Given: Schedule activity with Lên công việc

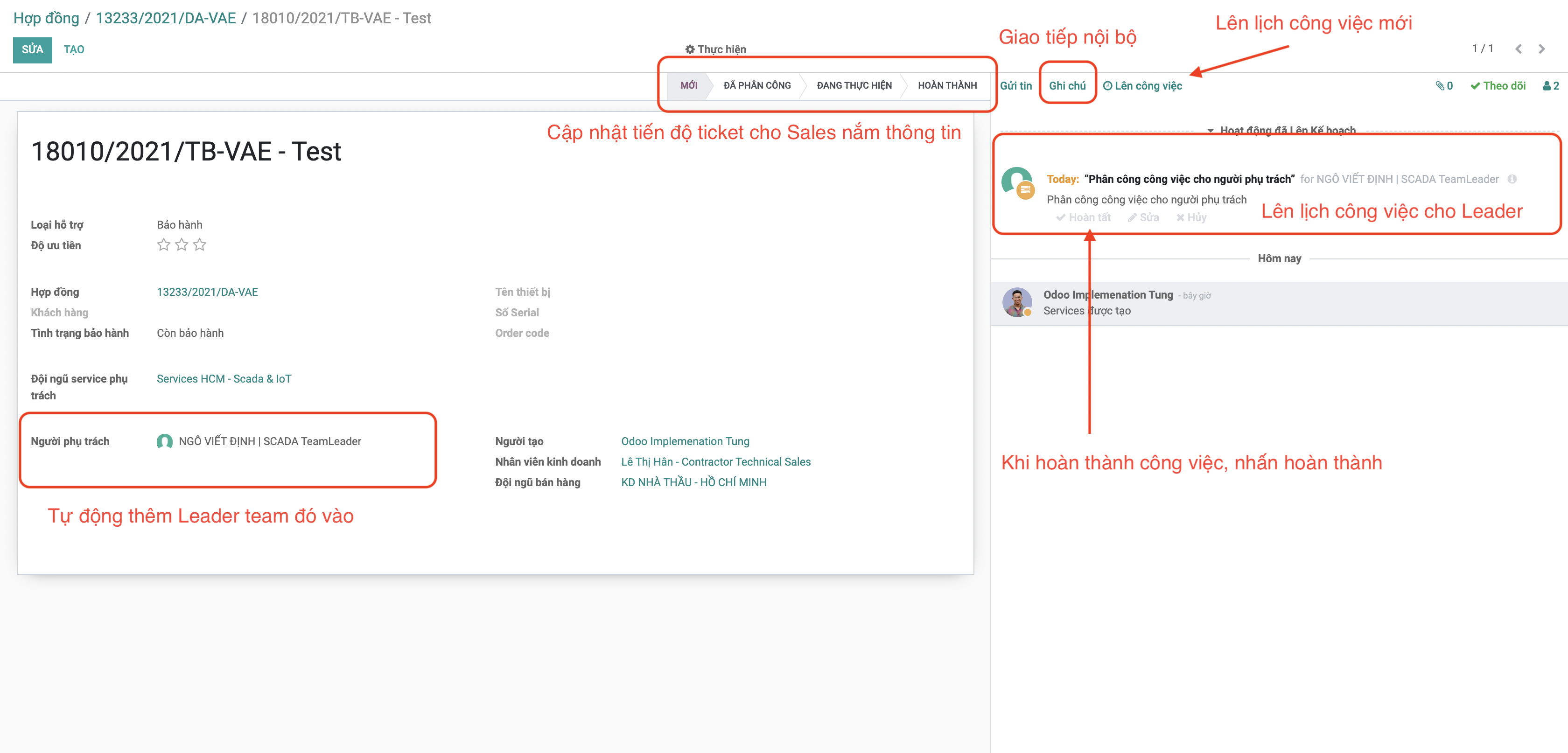Looking at the screenshot, I should [x=1142, y=86].
